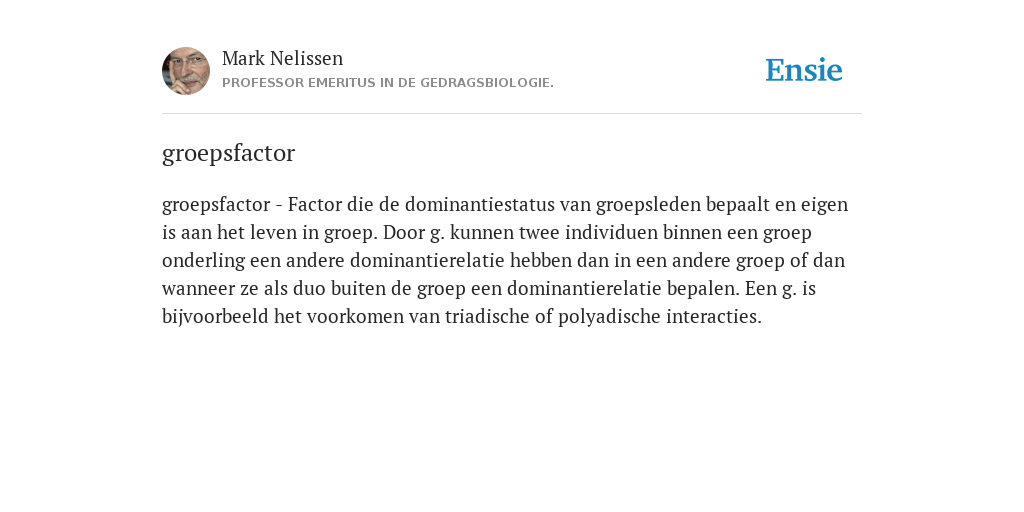Click Mark Nelissen's round profile photo
1024x512 pixels.
coord(186,71)
